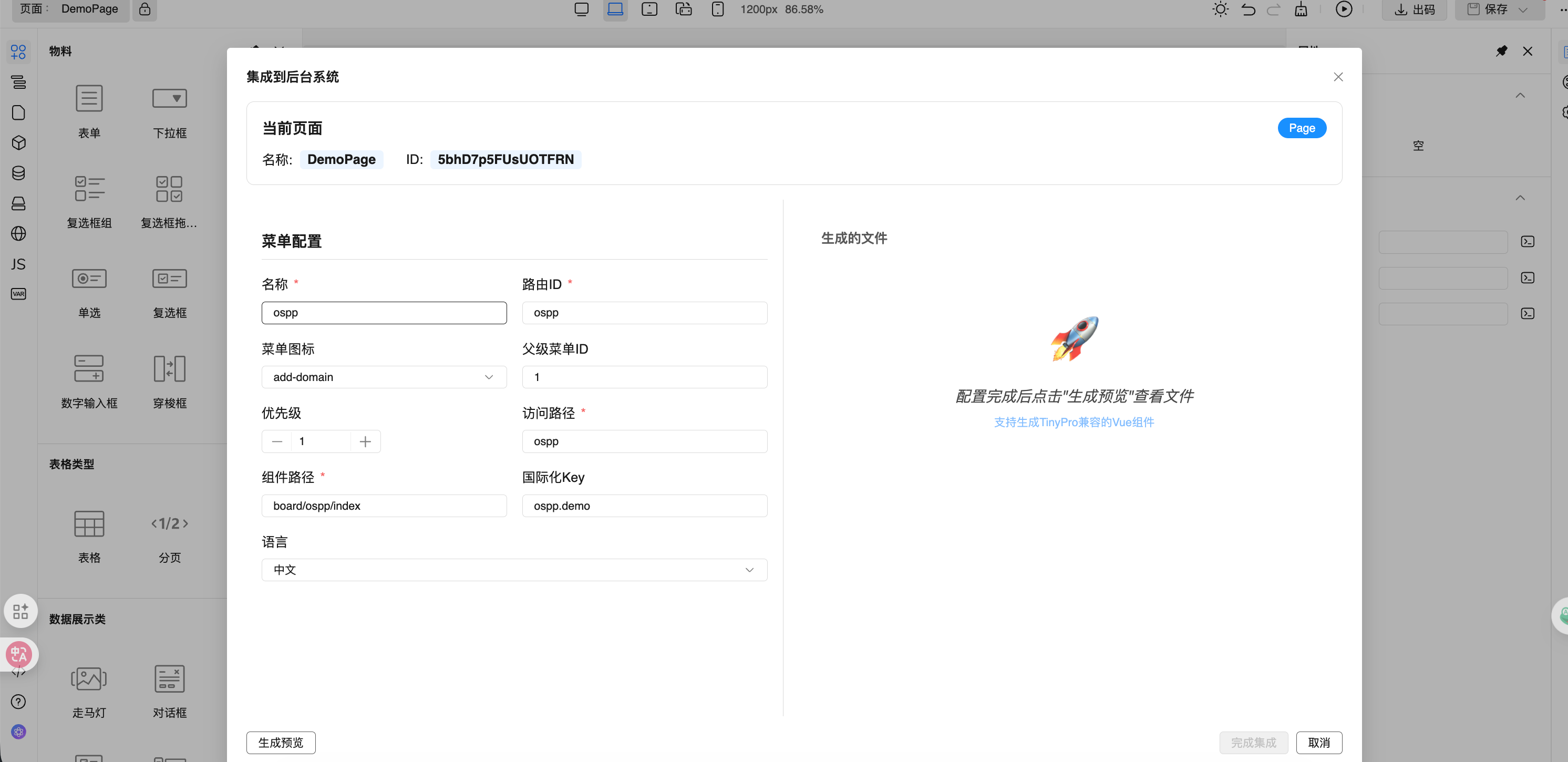The width and height of the screenshot is (1568, 762).
Task: Switch to the mobile viewport mode icon
Action: 718,9
